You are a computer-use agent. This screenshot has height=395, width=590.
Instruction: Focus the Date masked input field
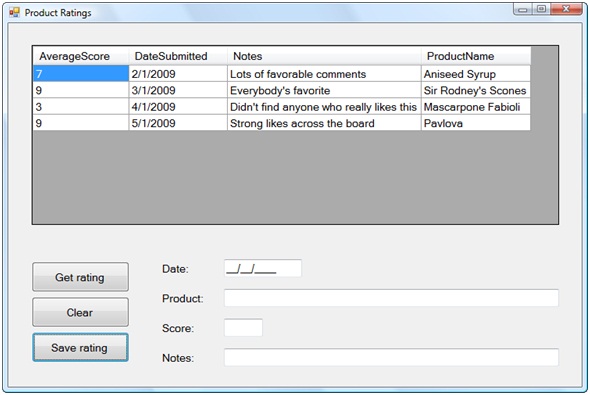263,268
